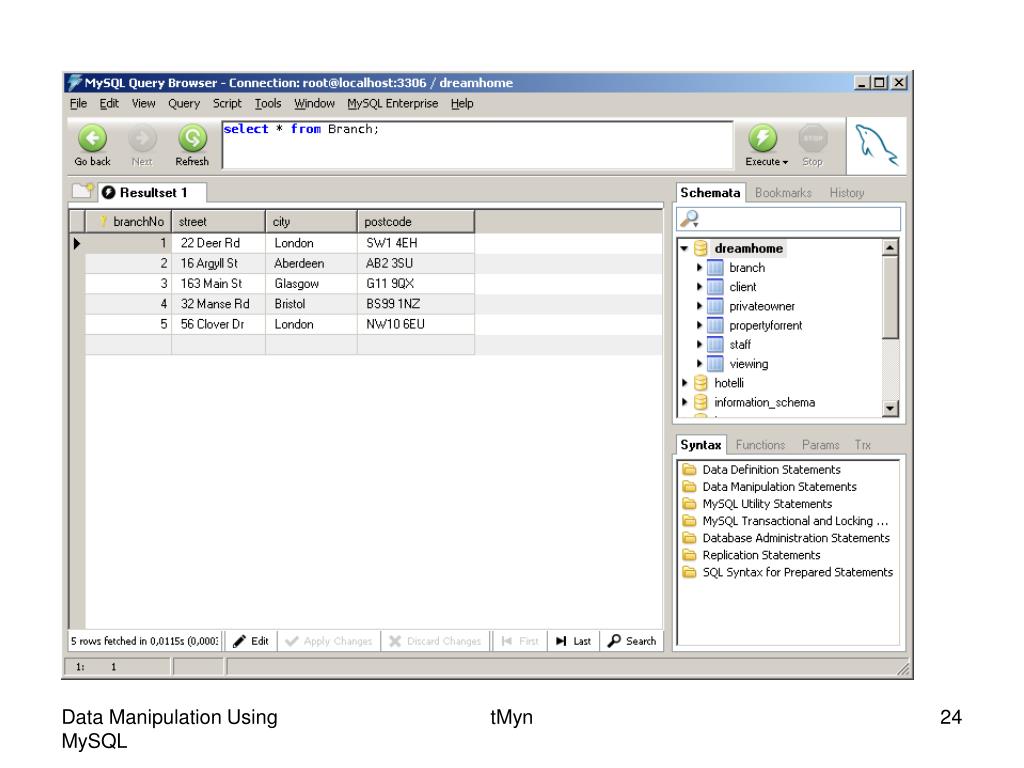Expand the privateowner table node
Screen dimensions: 1024x768
point(699,306)
